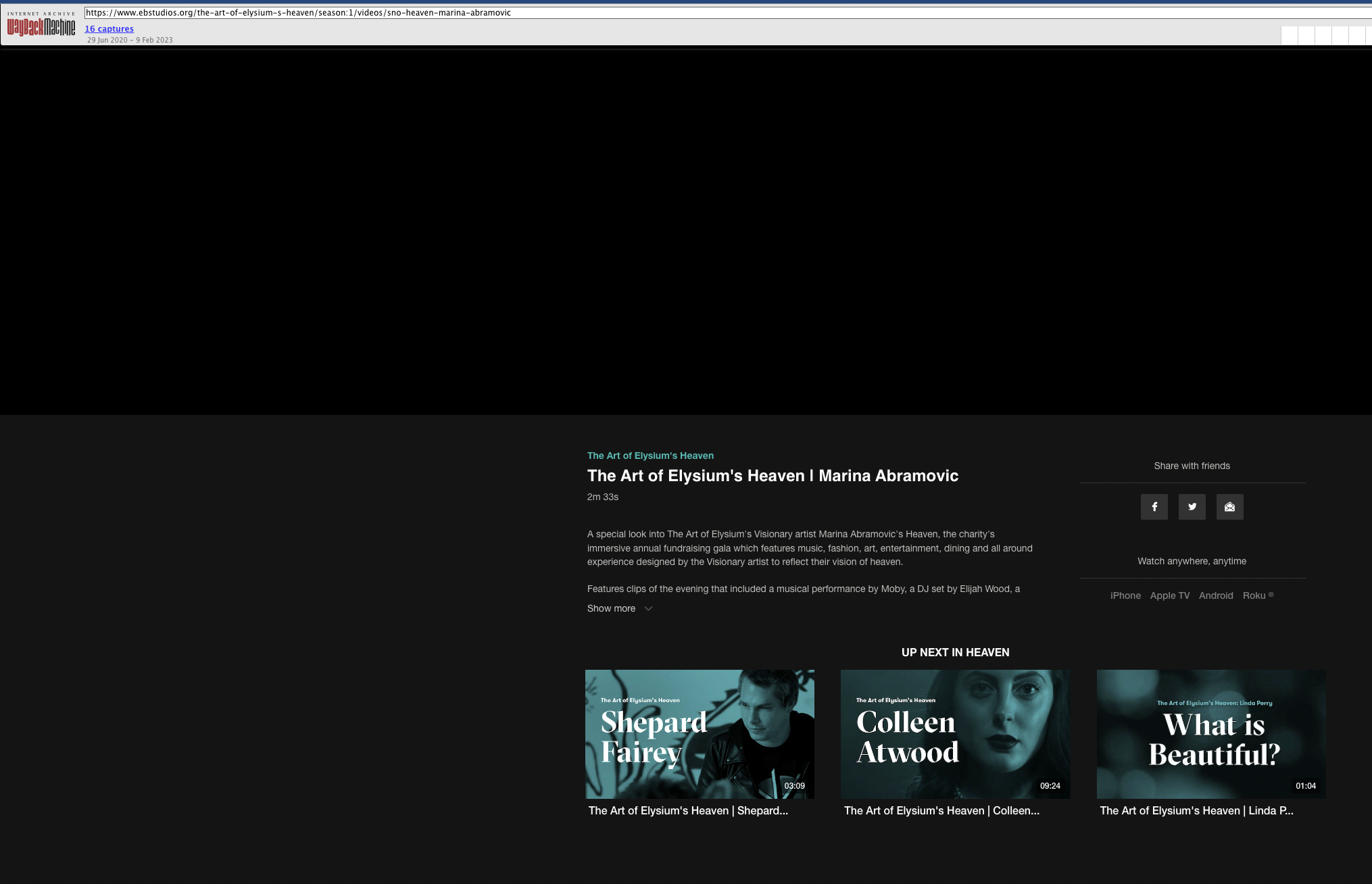Viewport: 1372px width, 884px height.
Task: Click the black video player area
Action: pyautogui.click(x=686, y=230)
